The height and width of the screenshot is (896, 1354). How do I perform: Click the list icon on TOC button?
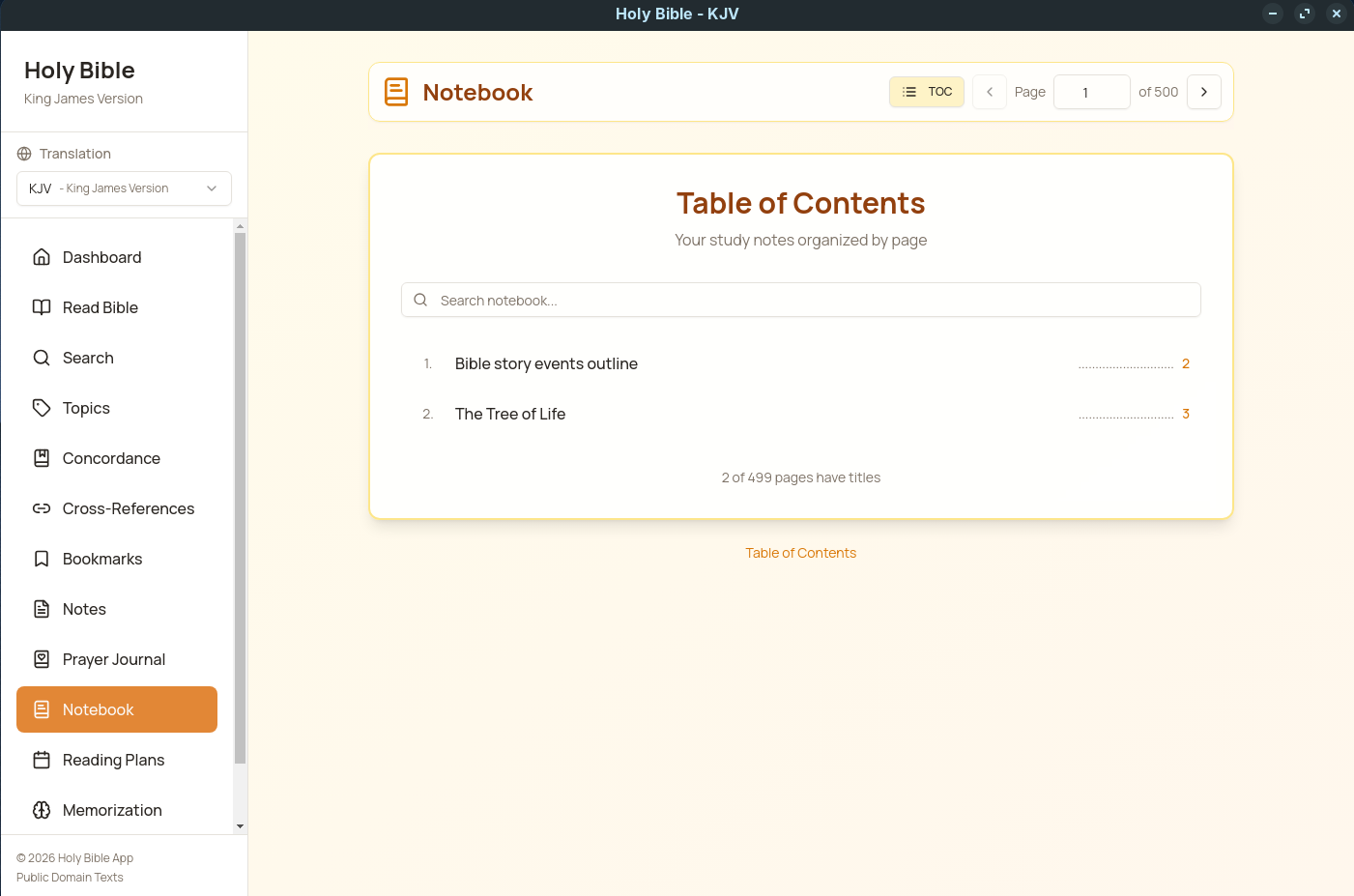[x=909, y=92]
